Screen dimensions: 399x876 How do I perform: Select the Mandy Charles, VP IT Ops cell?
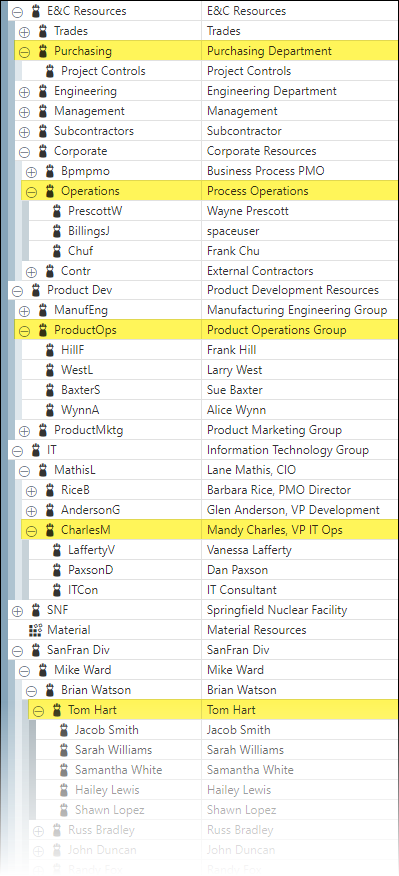point(300,530)
